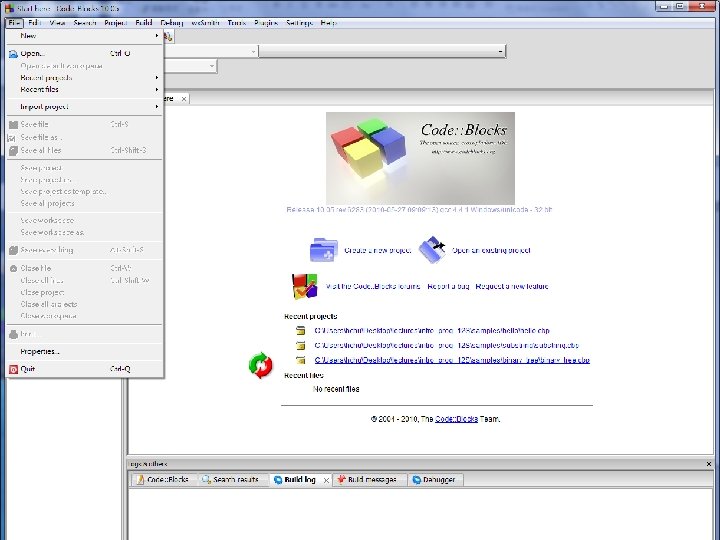
Task: Open the Help menu
Action: [x=328, y=22]
